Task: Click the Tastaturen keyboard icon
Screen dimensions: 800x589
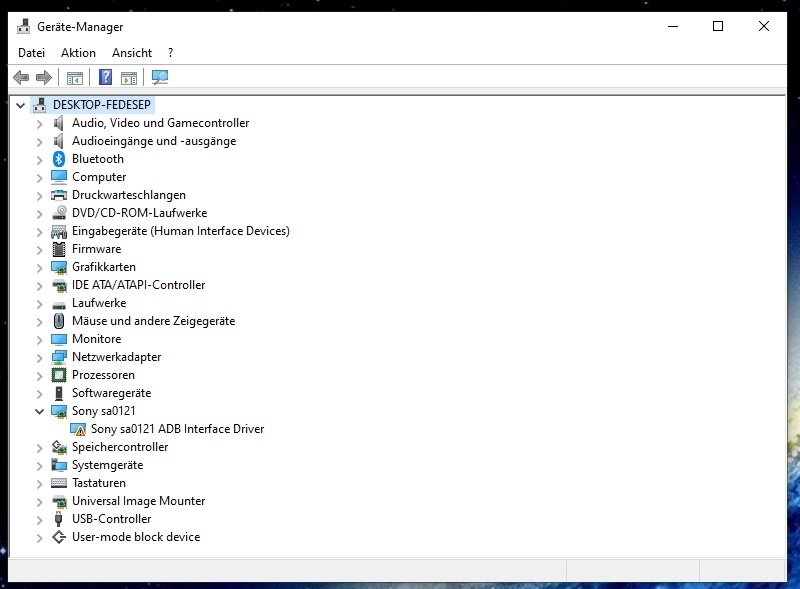Action: (x=59, y=483)
